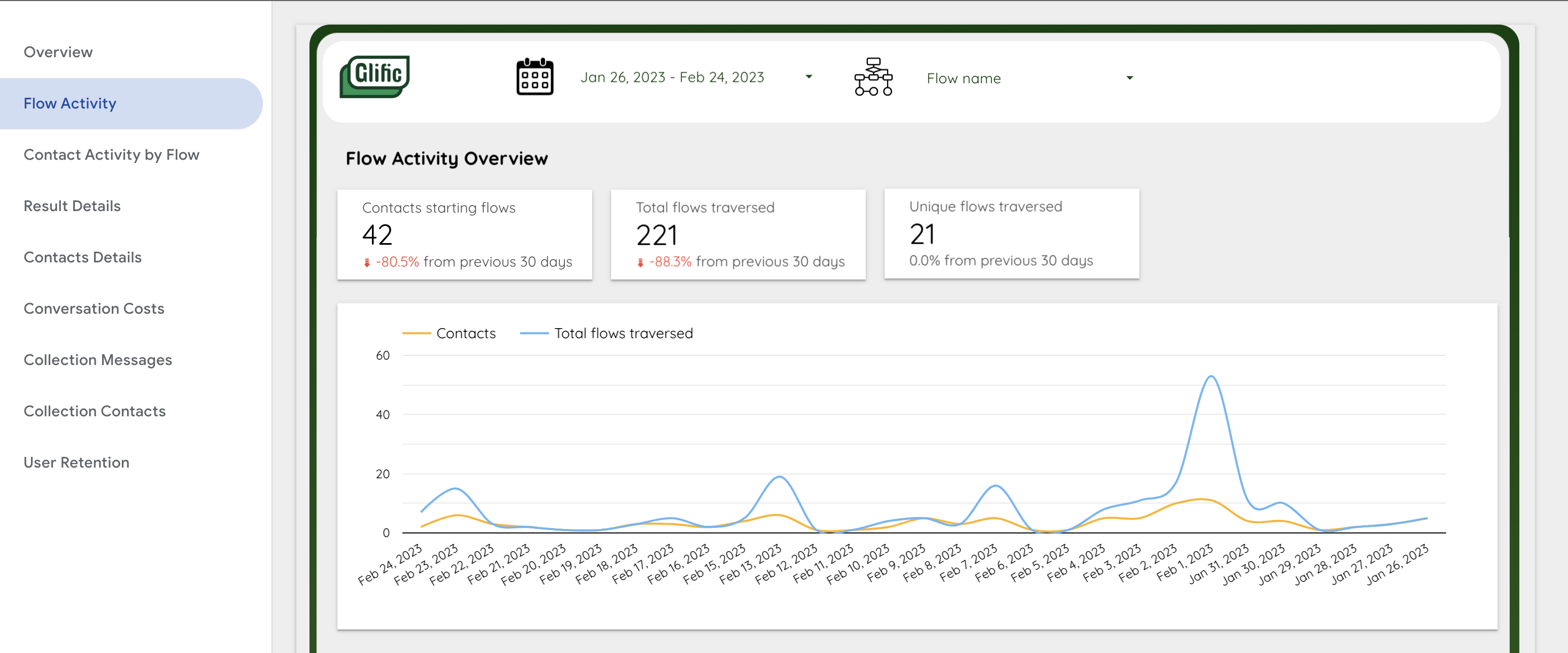Open the Conversation Costs page

[x=94, y=308]
